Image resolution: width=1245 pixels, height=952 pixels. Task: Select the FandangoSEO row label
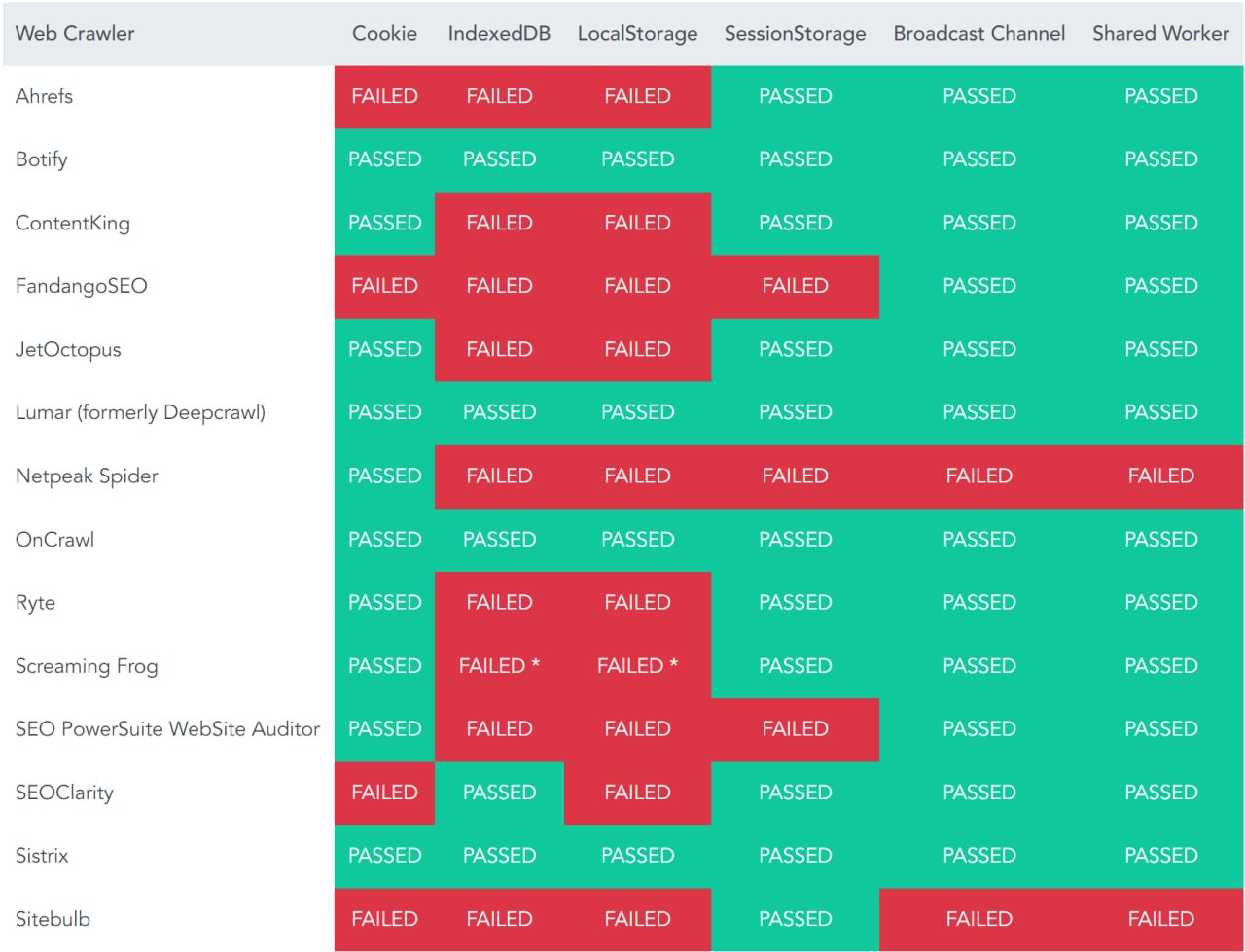click(x=81, y=286)
